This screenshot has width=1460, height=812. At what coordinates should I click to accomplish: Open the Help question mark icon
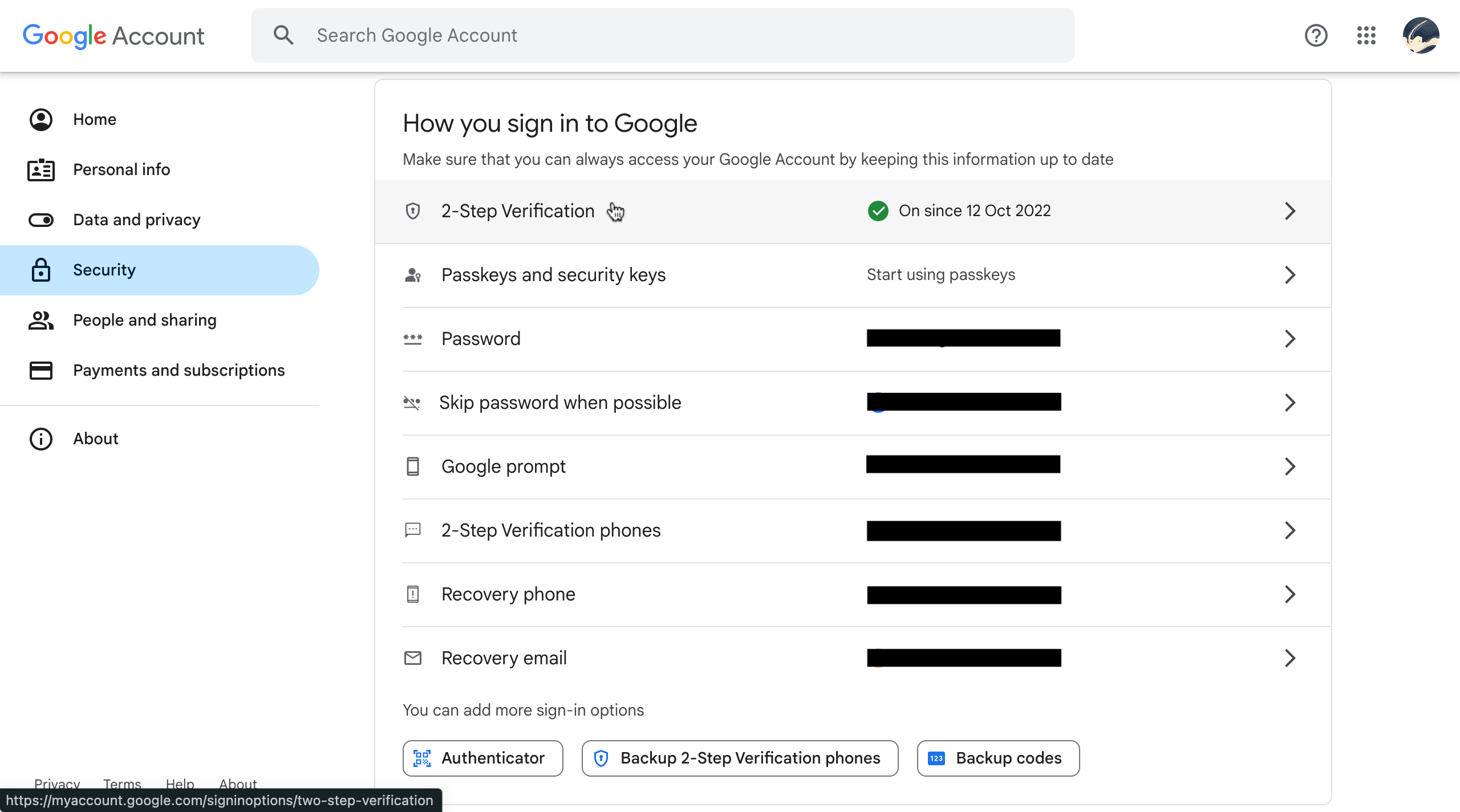point(1316,35)
